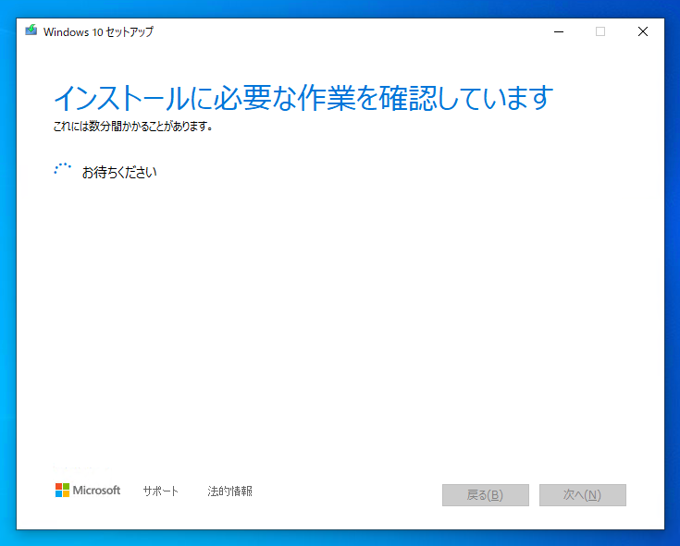Image resolution: width=680 pixels, height=546 pixels.
Task: Click the heading インストールに必要な作業を確認しています
Action: tap(303, 98)
